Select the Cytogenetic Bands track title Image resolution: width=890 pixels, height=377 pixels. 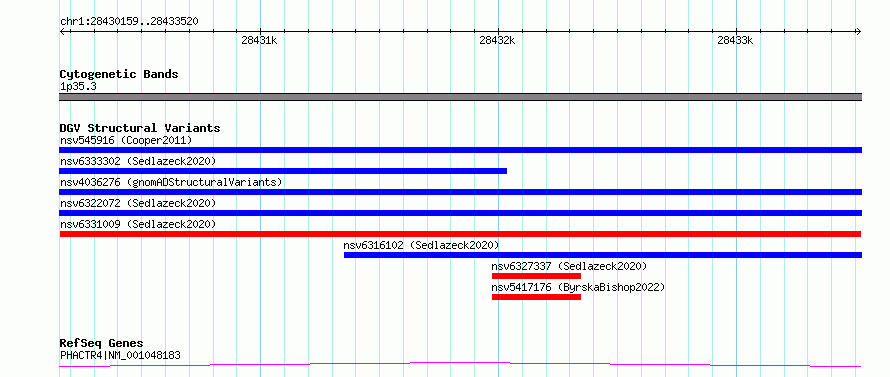(x=119, y=74)
